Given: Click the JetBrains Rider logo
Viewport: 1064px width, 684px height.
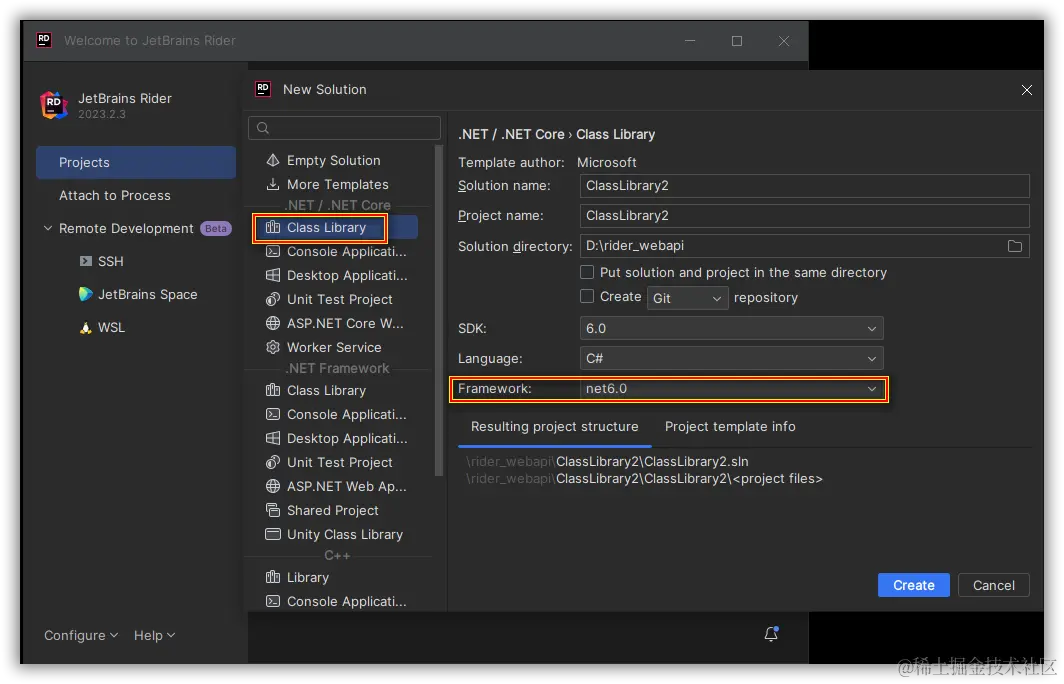Looking at the screenshot, I should (x=54, y=105).
